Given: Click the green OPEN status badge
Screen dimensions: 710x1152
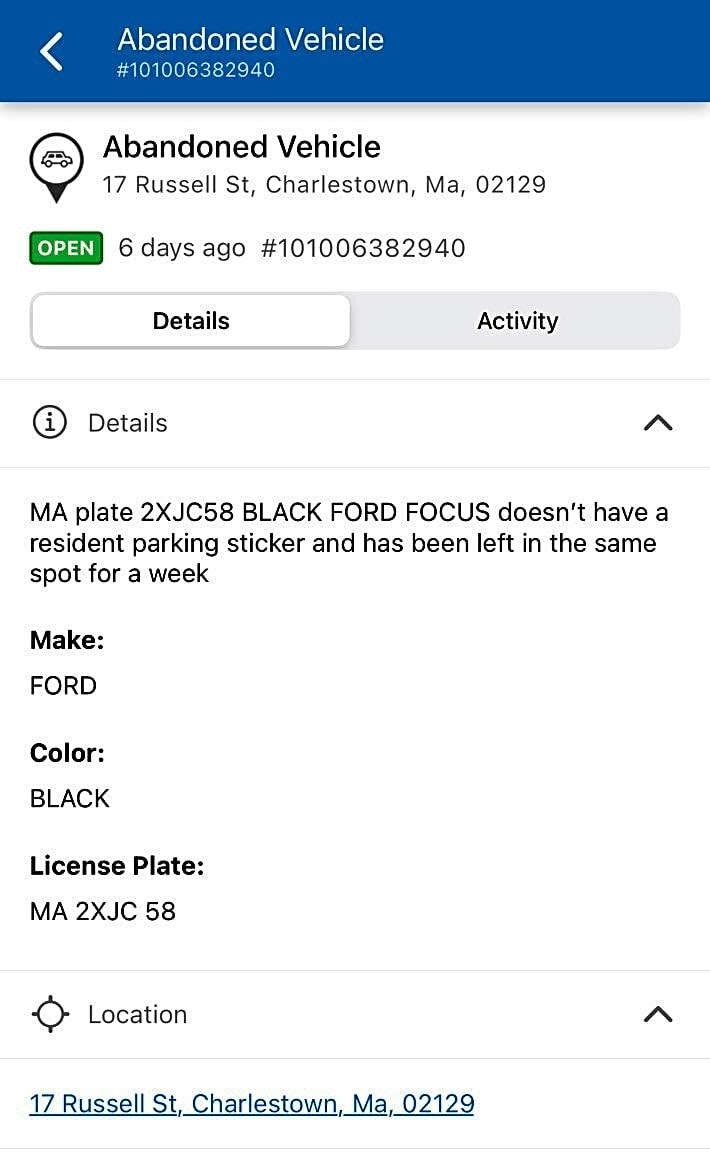Looking at the screenshot, I should pyautogui.click(x=65, y=248).
